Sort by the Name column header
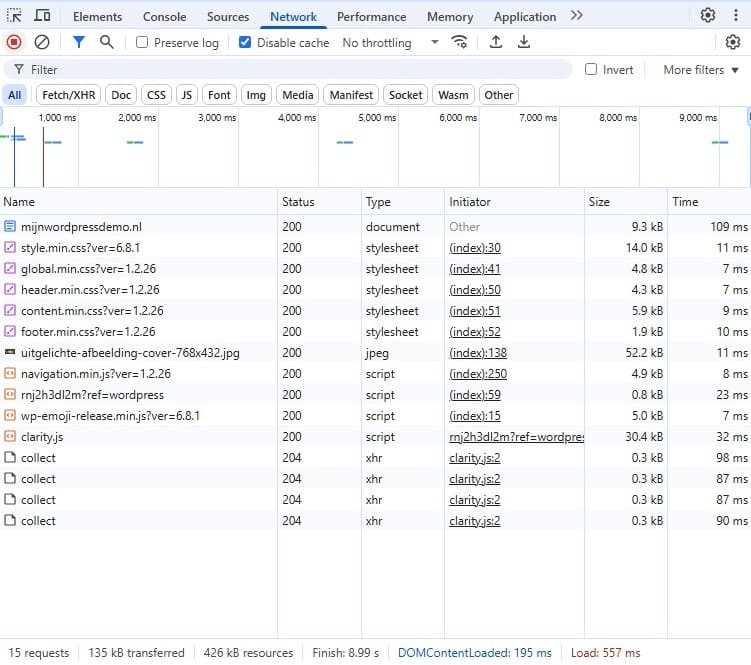This screenshot has width=751, height=665. coord(139,202)
